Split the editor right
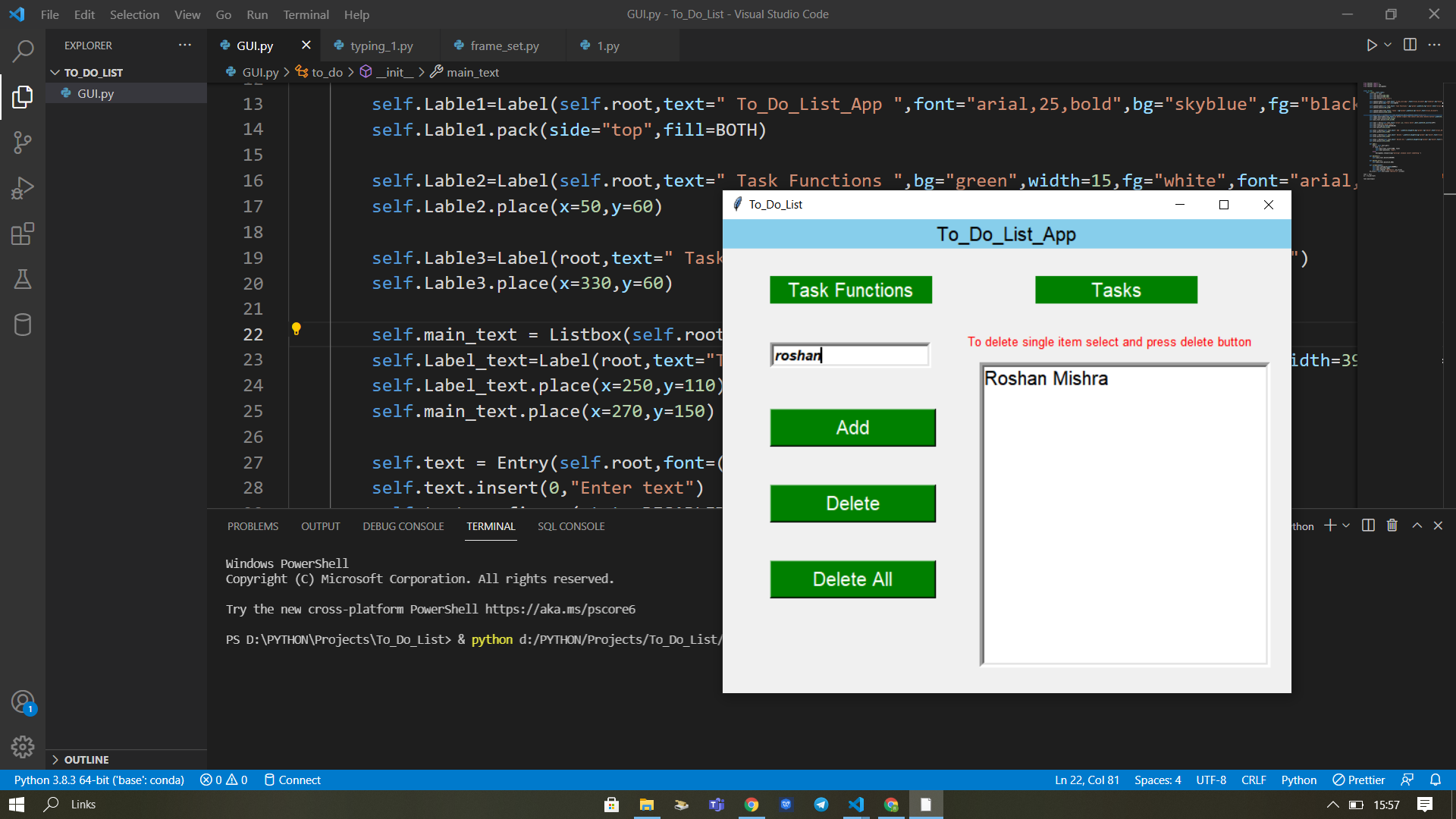This screenshot has width=1456, height=819. [1410, 45]
